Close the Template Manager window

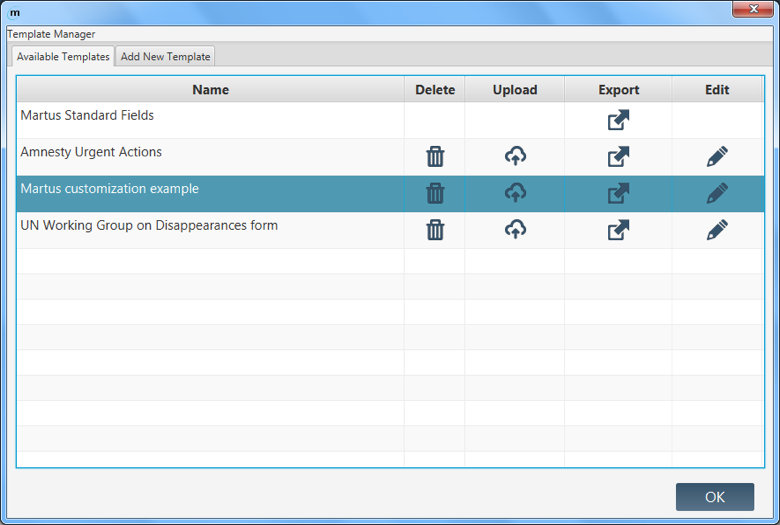pyautogui.click(x=753, y=8)
